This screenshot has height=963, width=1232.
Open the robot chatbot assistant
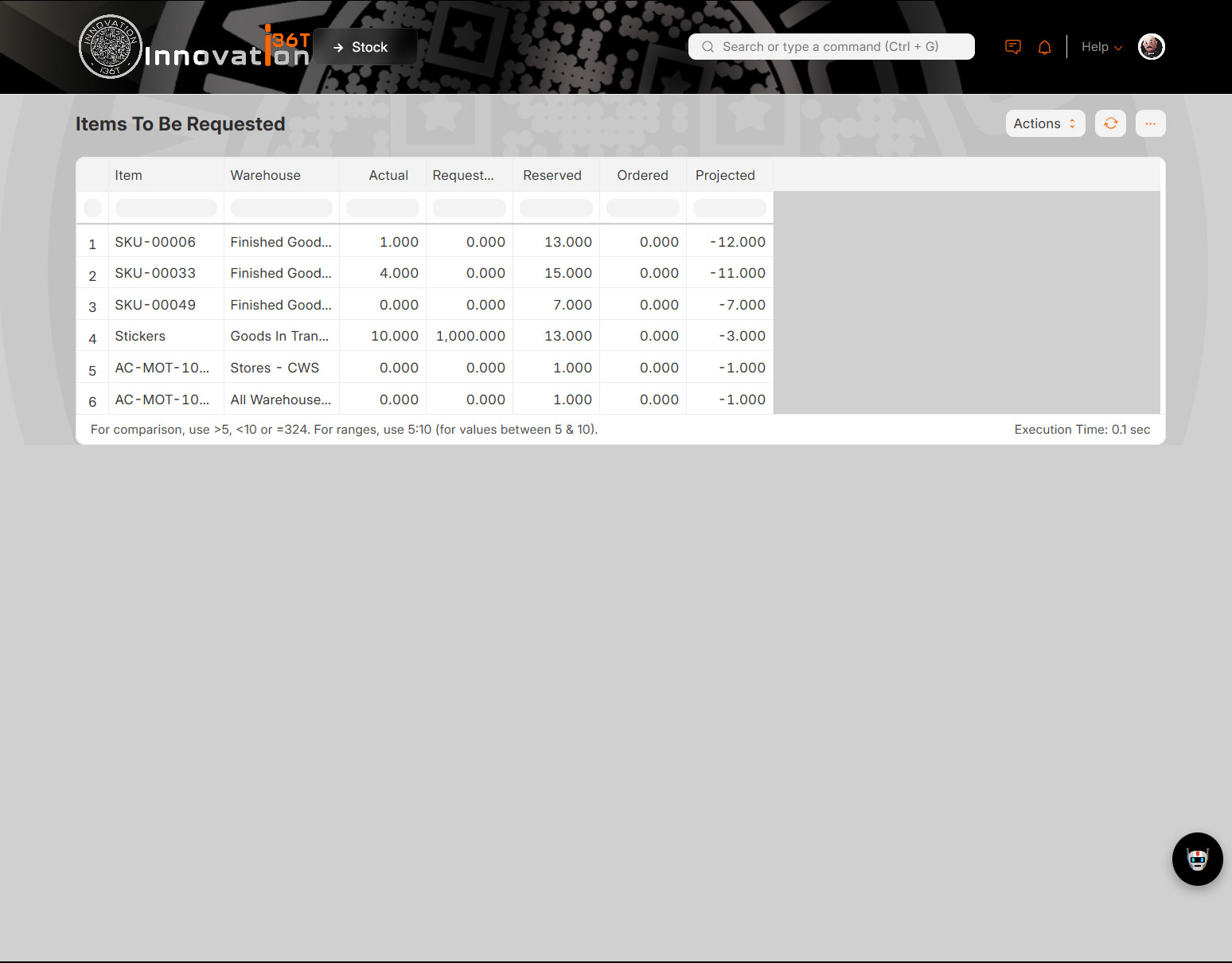click(x=1197, y=859)
